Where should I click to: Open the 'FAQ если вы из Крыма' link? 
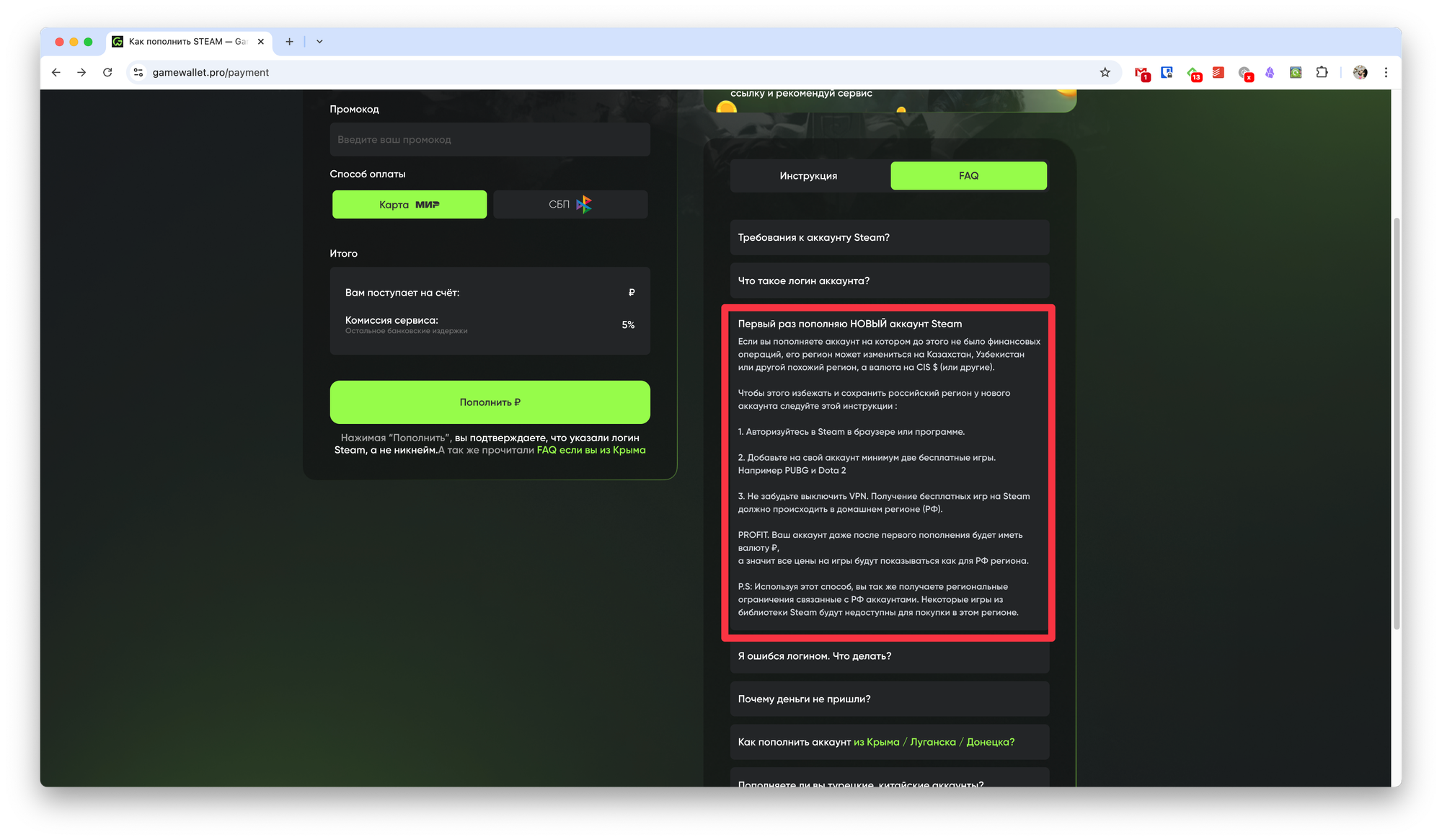pos(591,450)
